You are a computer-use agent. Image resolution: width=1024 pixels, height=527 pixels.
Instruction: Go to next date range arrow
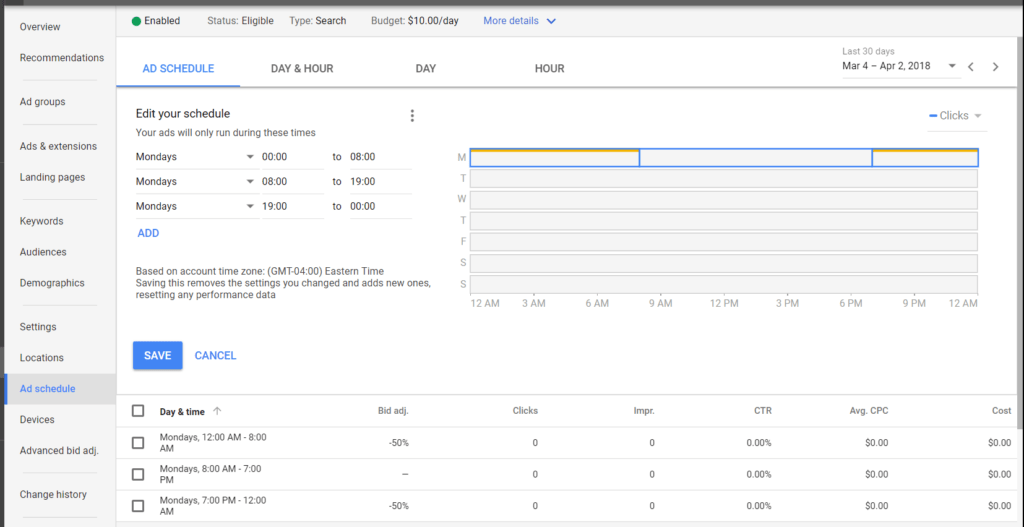[995, 67]
